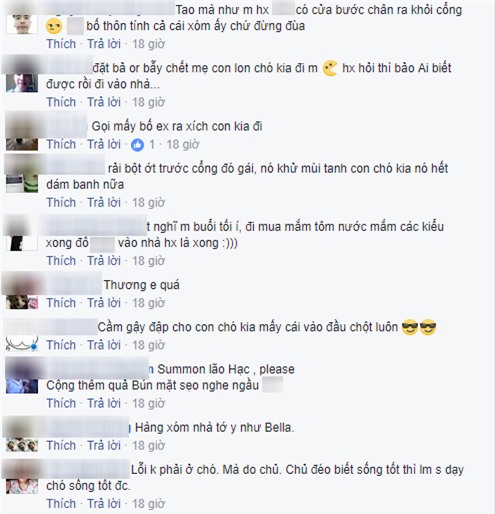The height and width of the screenshot is (514, 495).
Task: Click blurred author name of 'Thương e quá'
Action: tap(71, 284)
